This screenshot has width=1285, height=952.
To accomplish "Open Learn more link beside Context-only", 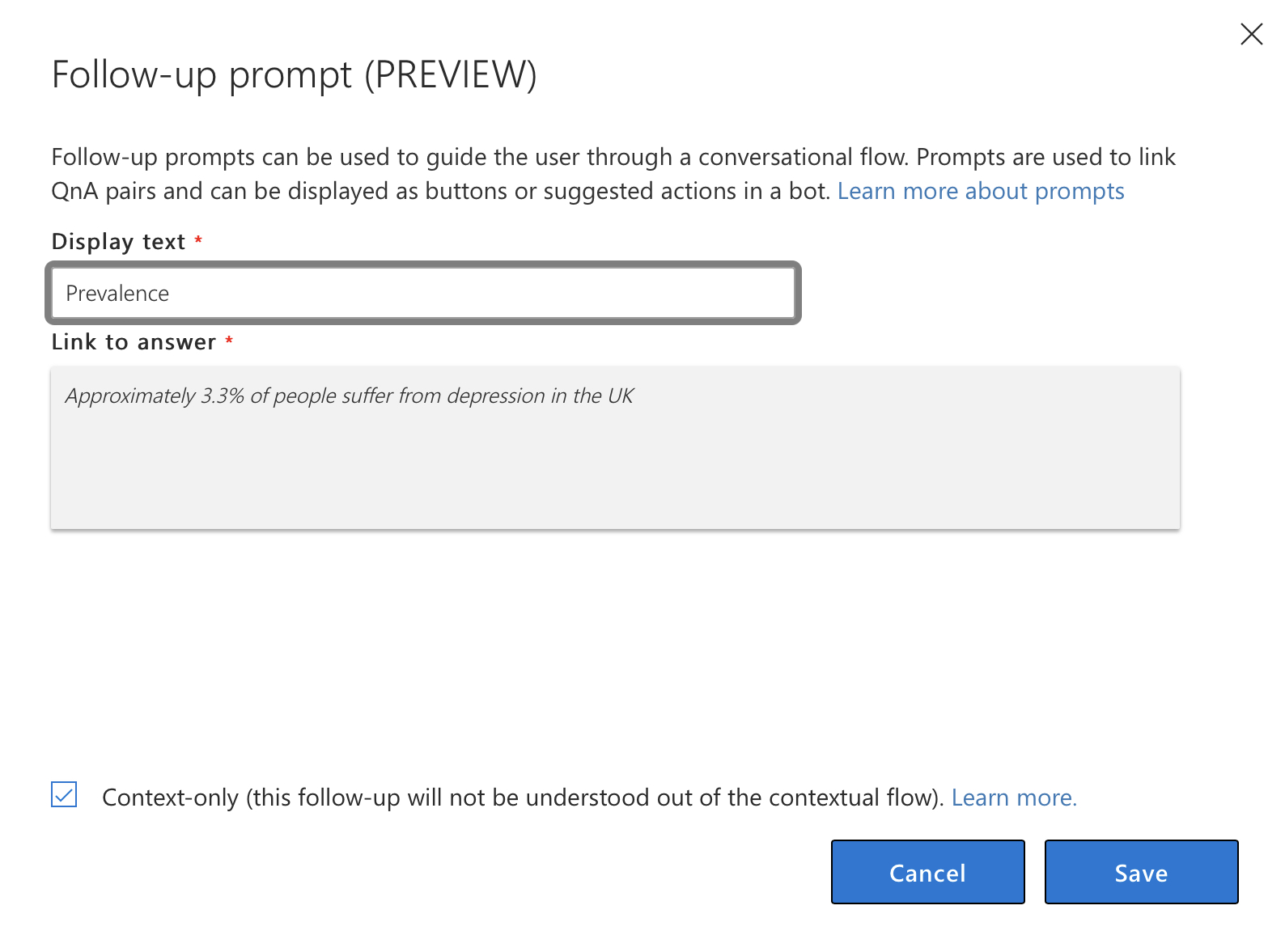I will [x=1013, y=798].
